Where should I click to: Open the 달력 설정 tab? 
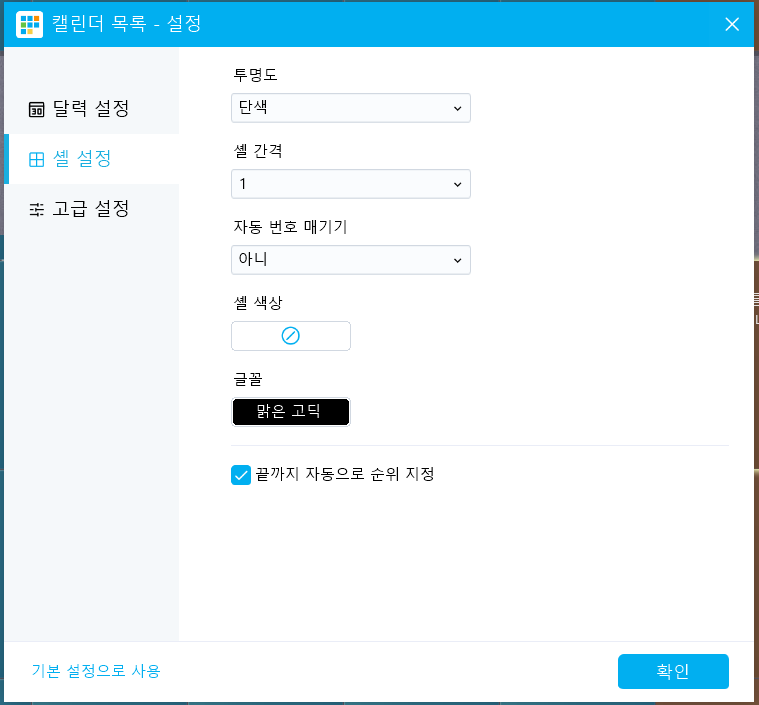[91, 108]
